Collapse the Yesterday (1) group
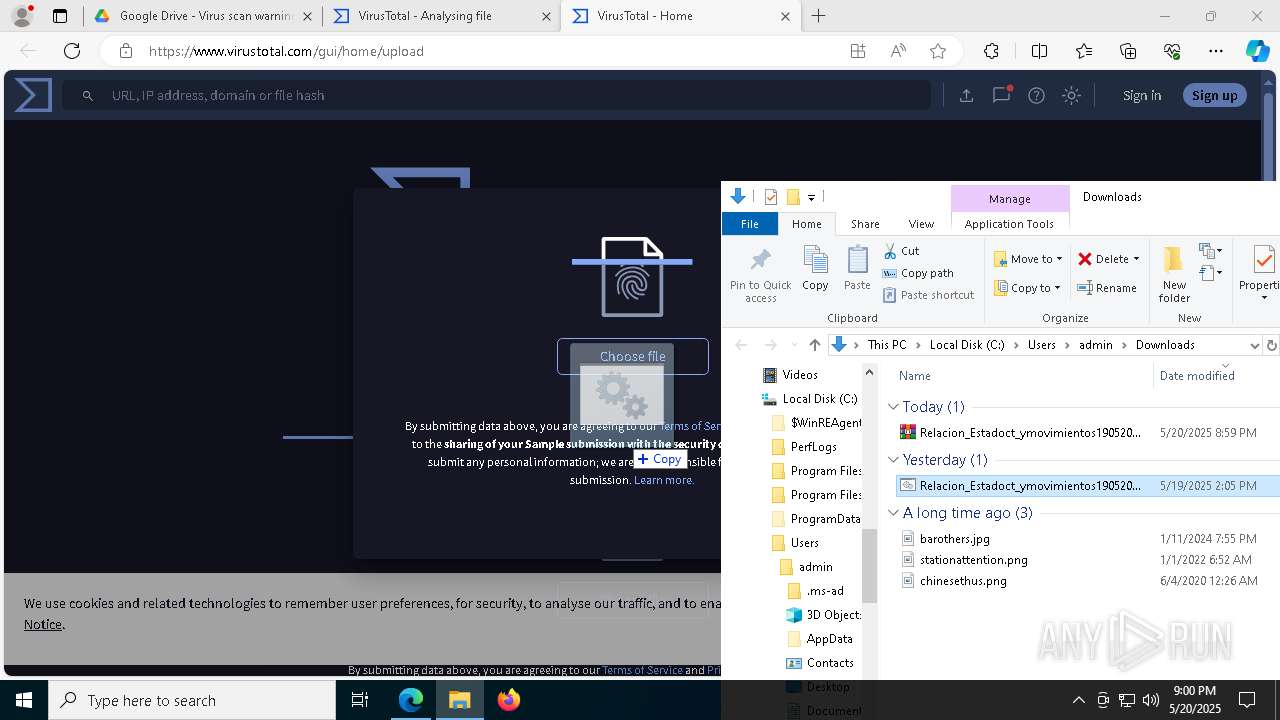The image size is (1280, 720). click(893, 460)
